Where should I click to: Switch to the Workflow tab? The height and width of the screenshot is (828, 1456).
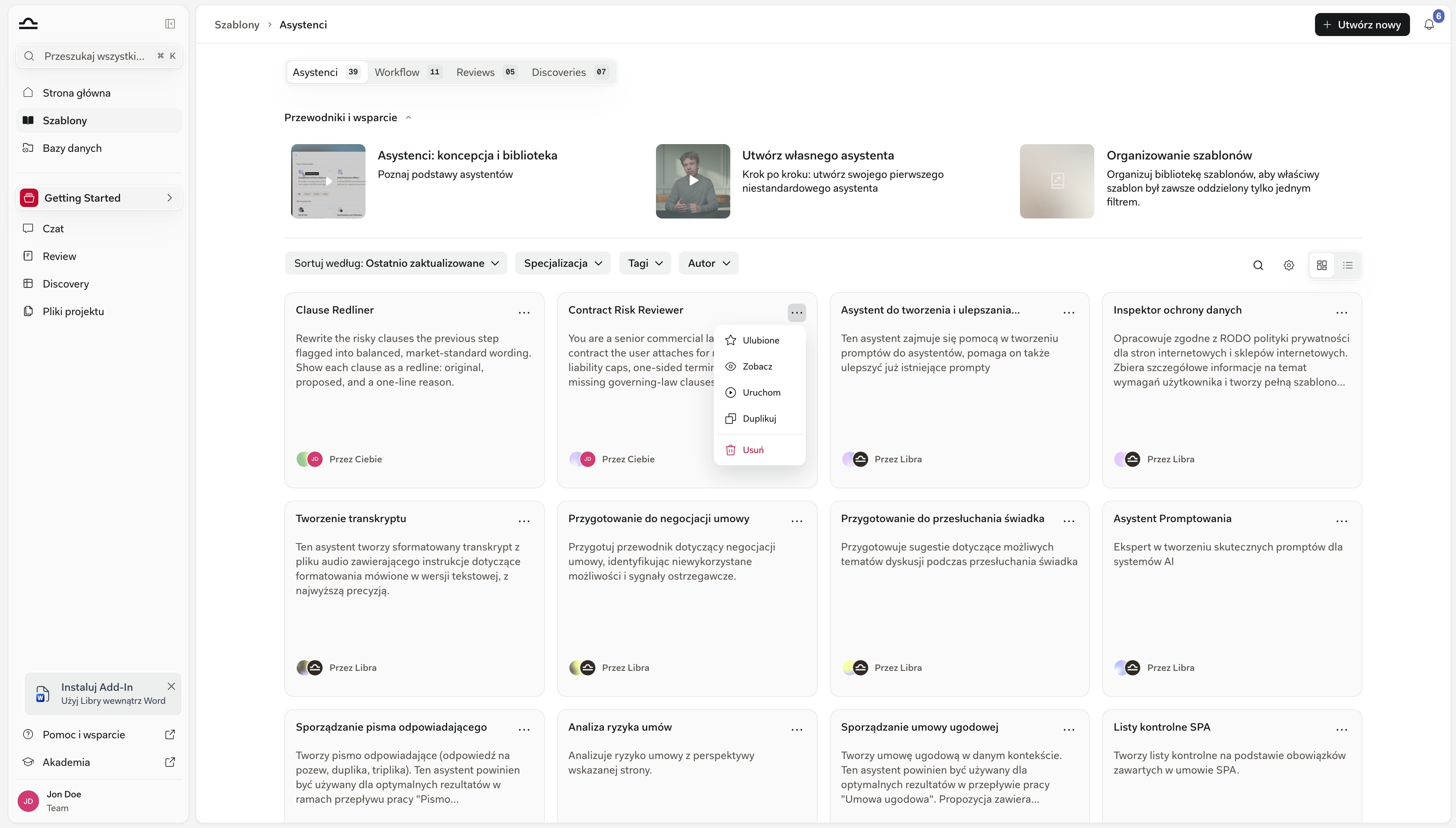(x=408, y=72)
